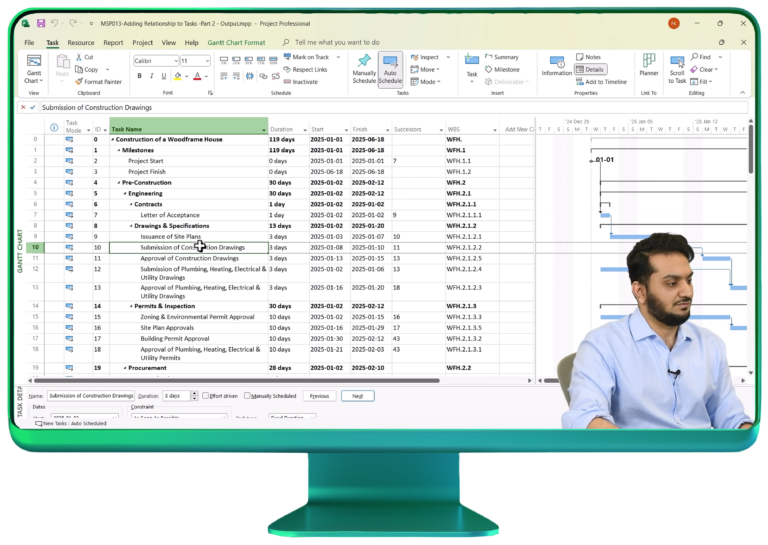
Task: Apply Italic formatting
Action: coord(151,76)
